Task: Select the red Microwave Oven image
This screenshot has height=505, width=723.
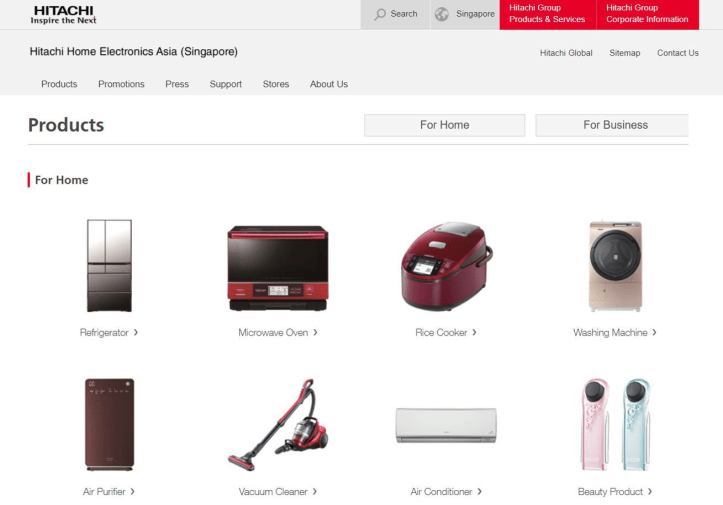Action: [277, 267]
